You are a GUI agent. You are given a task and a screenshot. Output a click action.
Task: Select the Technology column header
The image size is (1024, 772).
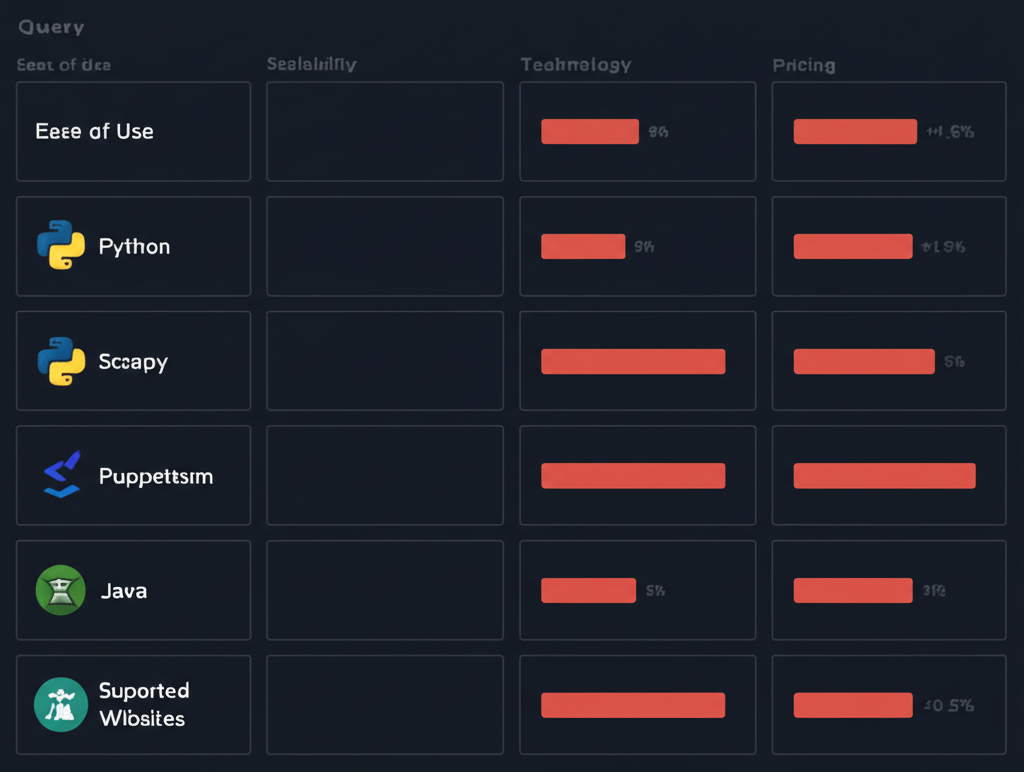click(x=576, y=64)
